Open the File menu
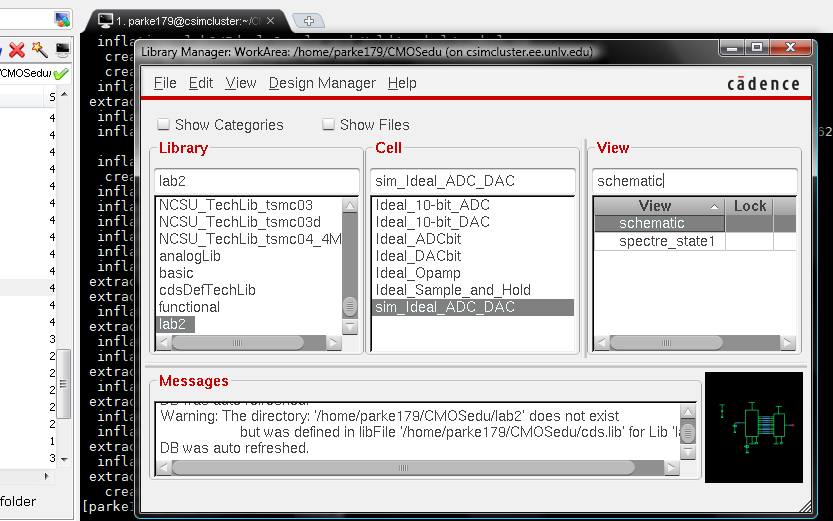 (x=165, y=83)
